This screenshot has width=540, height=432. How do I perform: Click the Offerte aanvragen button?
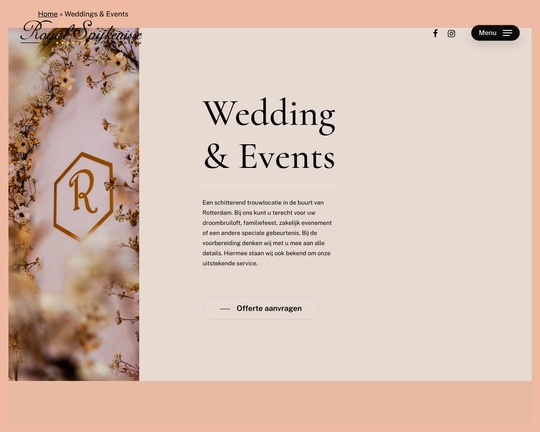tap(261, 308)
